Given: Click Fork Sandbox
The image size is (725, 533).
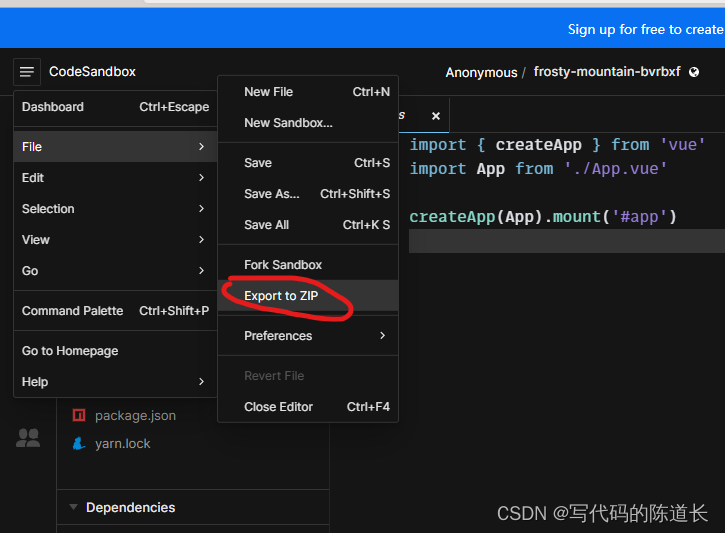Looking at the screenshot, I should pyautogui.click(x=308, y=264).
